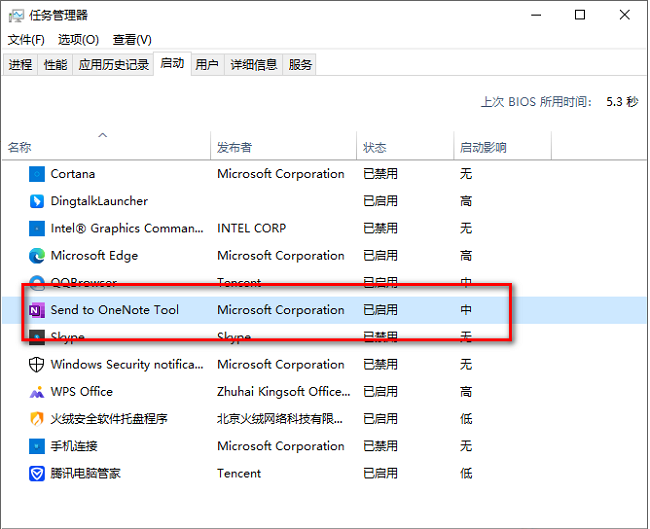Click the 手机连接 app icon

[36, 446]
